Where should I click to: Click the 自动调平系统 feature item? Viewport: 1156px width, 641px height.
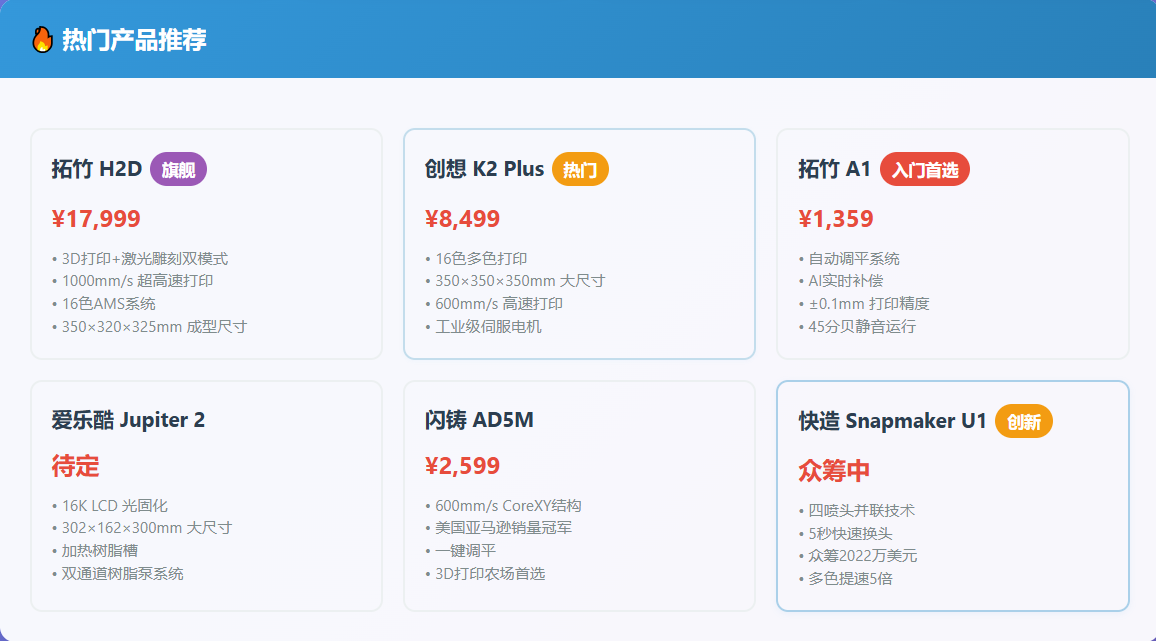[x=855, y=258]
